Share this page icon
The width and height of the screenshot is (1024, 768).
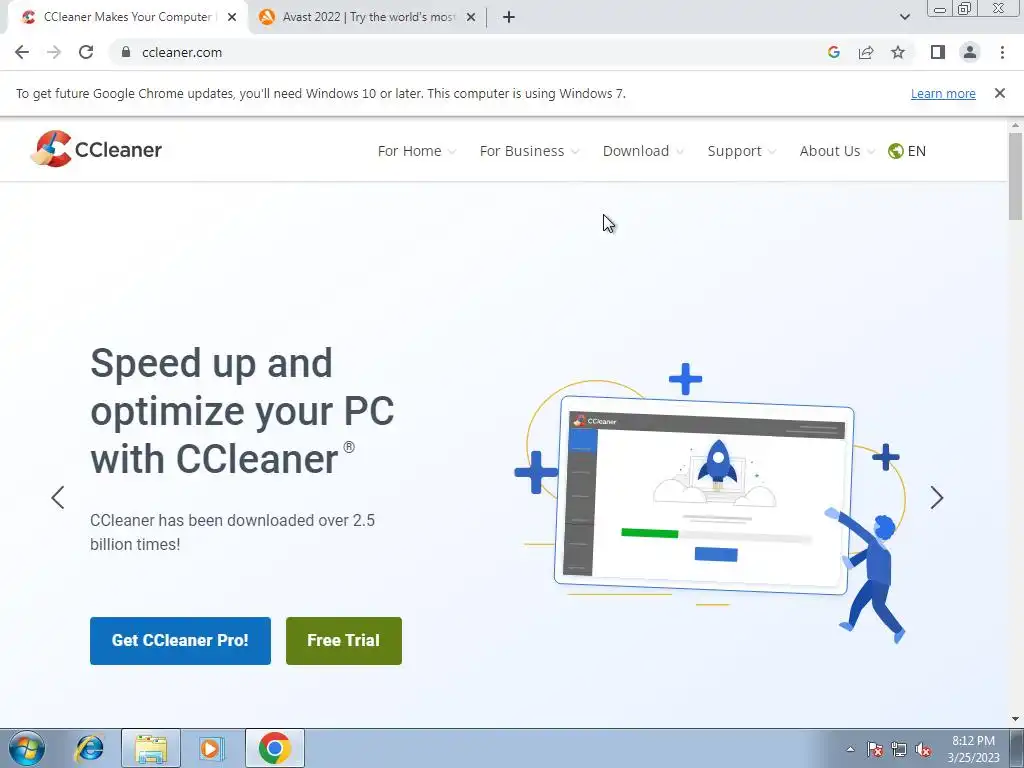click(x=866, y=52)
